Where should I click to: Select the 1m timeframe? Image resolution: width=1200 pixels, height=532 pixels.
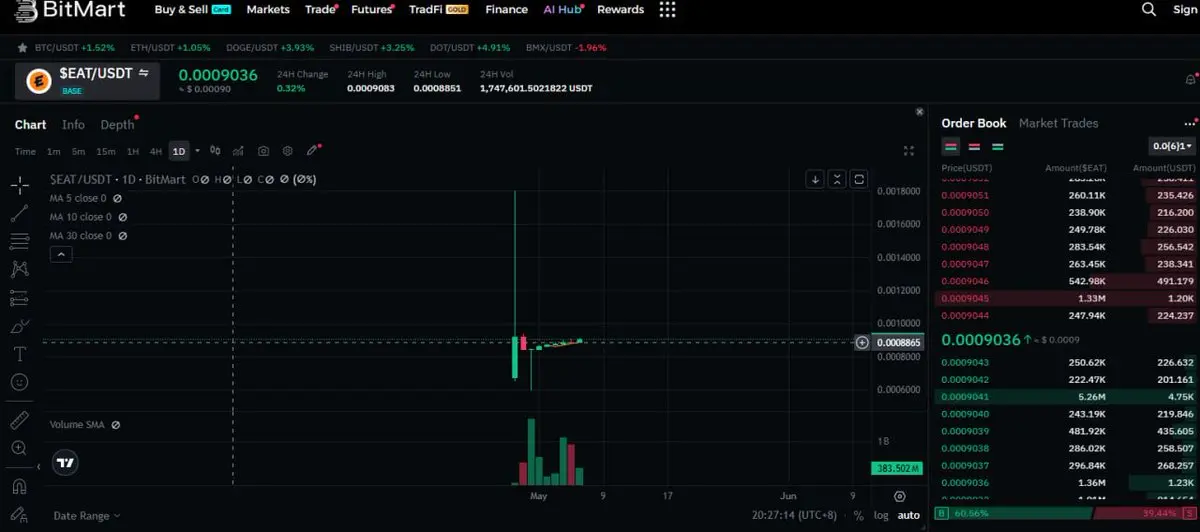54,151
